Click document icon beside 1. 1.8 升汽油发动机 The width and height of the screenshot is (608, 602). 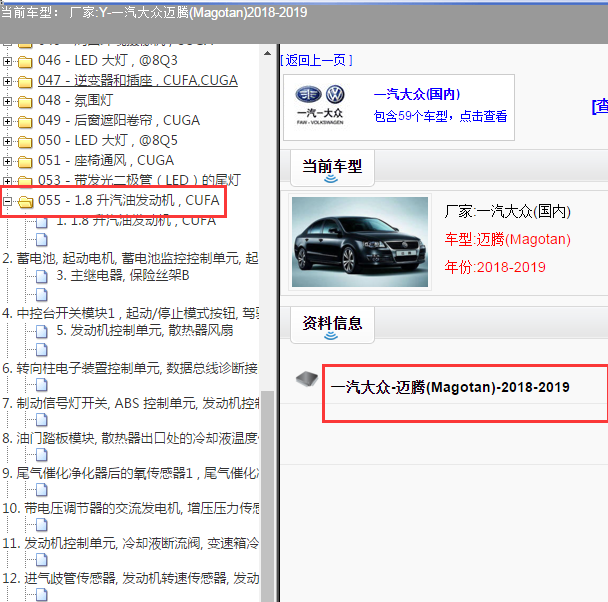[42, 223]
